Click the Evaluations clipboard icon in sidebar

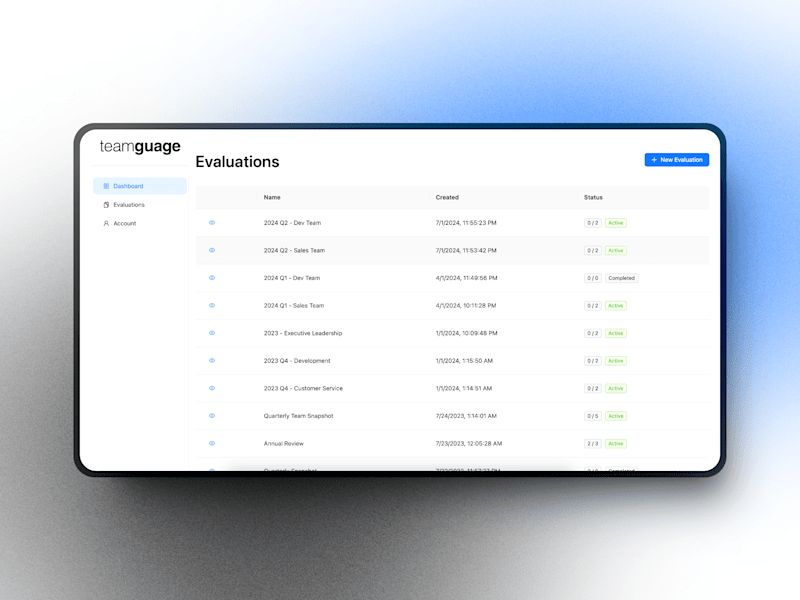(106, 205)
